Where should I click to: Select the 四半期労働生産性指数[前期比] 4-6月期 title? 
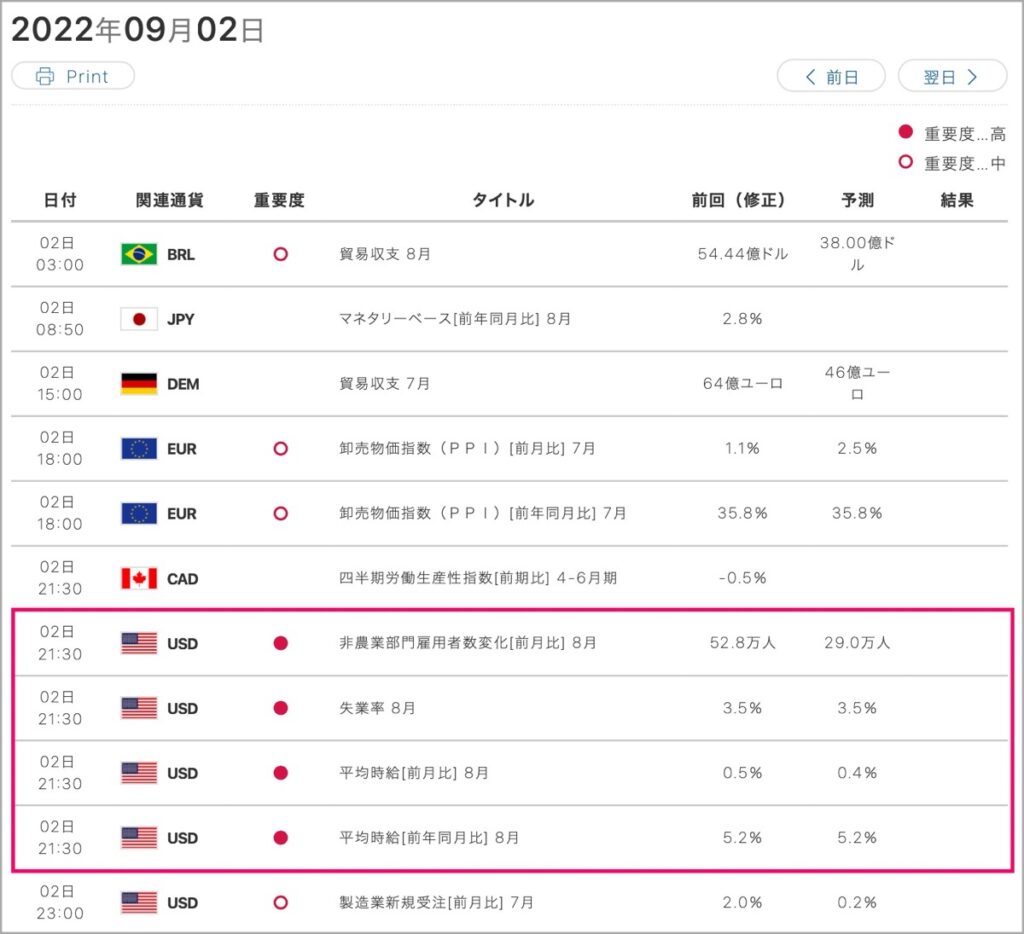point(478,578)
